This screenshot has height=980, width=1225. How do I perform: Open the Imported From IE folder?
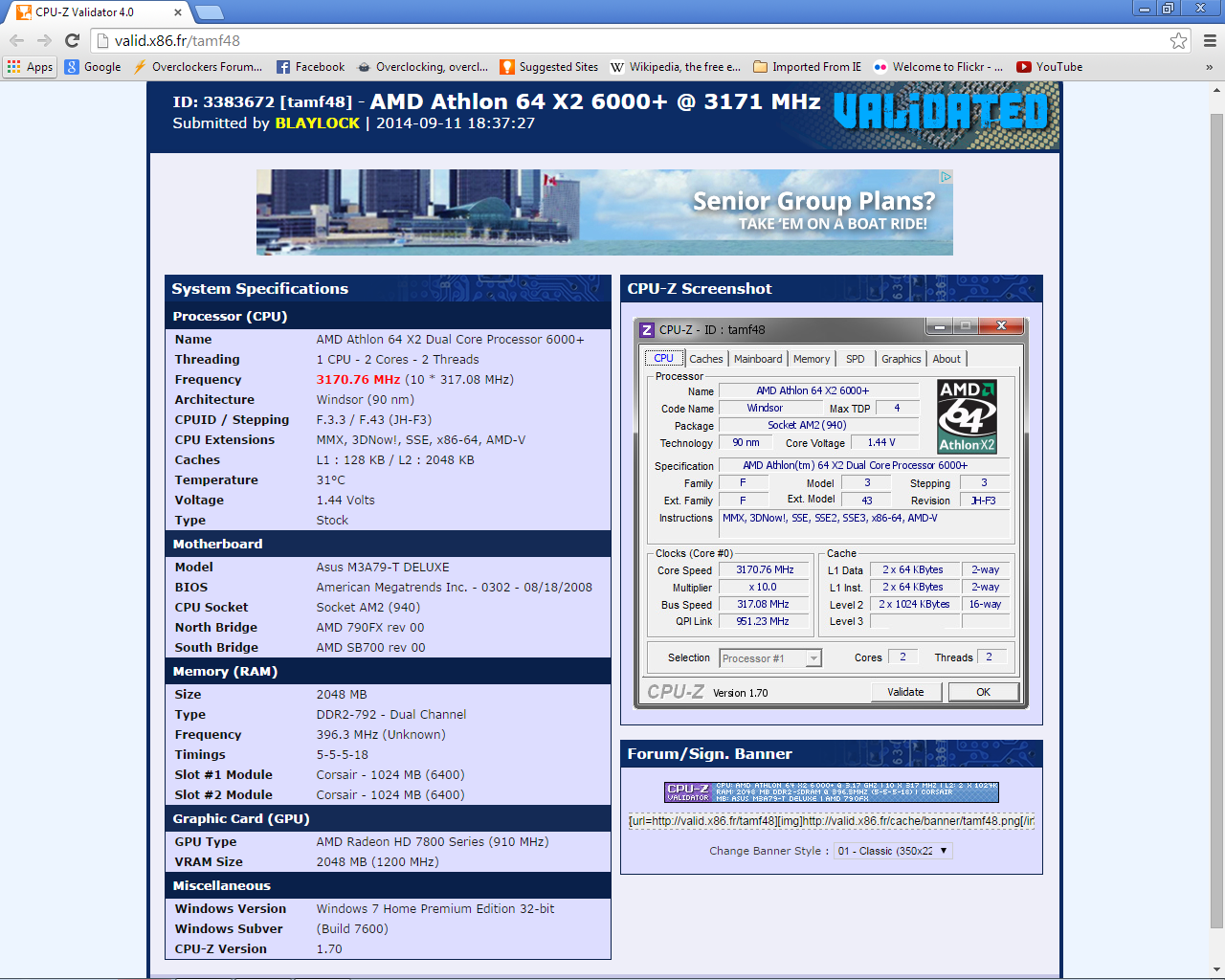807,67
